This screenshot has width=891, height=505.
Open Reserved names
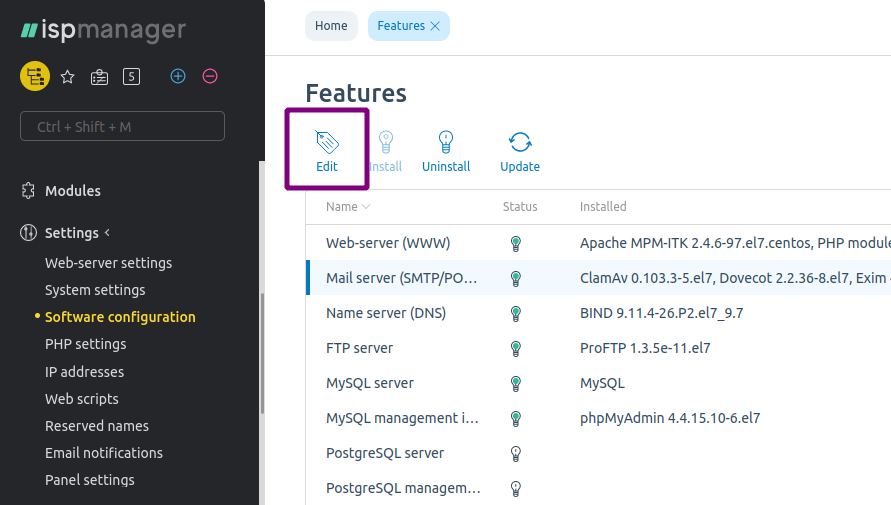(x=97, y=426)
